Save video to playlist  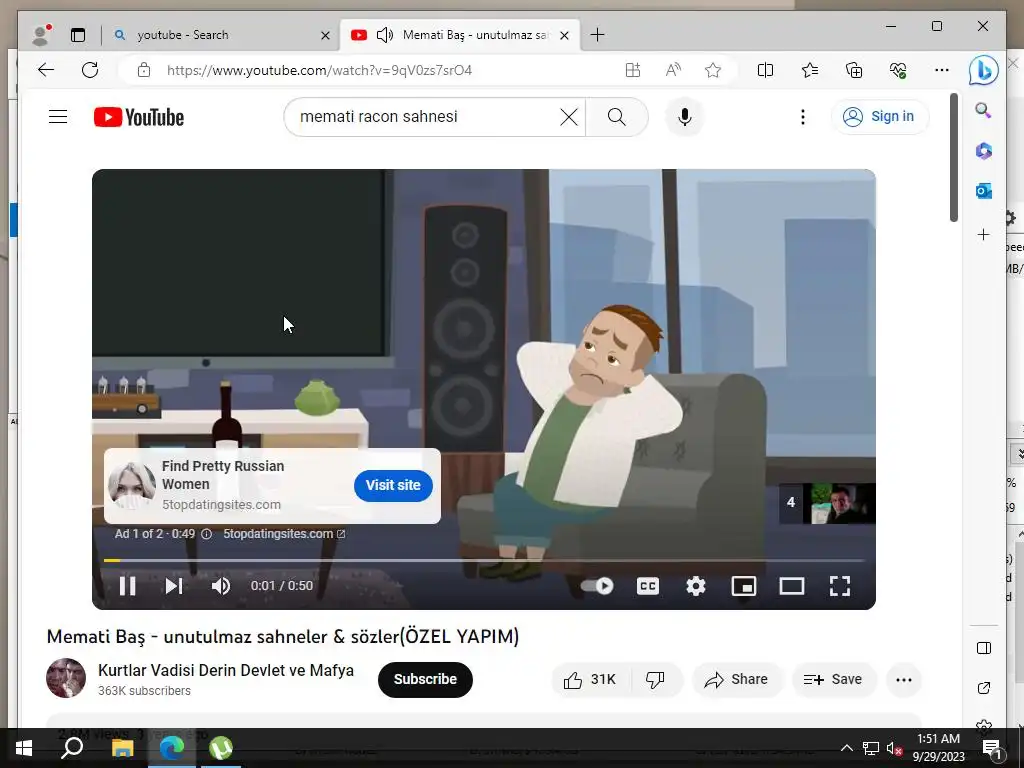tap(833, 680)
